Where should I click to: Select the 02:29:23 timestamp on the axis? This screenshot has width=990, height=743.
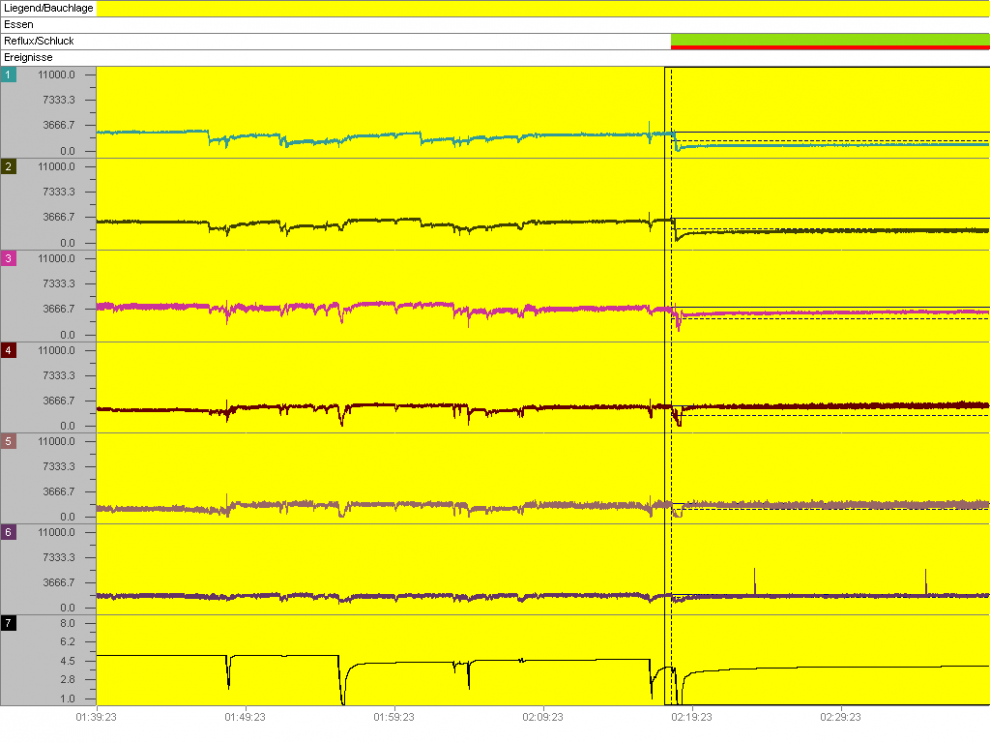click(x=841, y=717)
